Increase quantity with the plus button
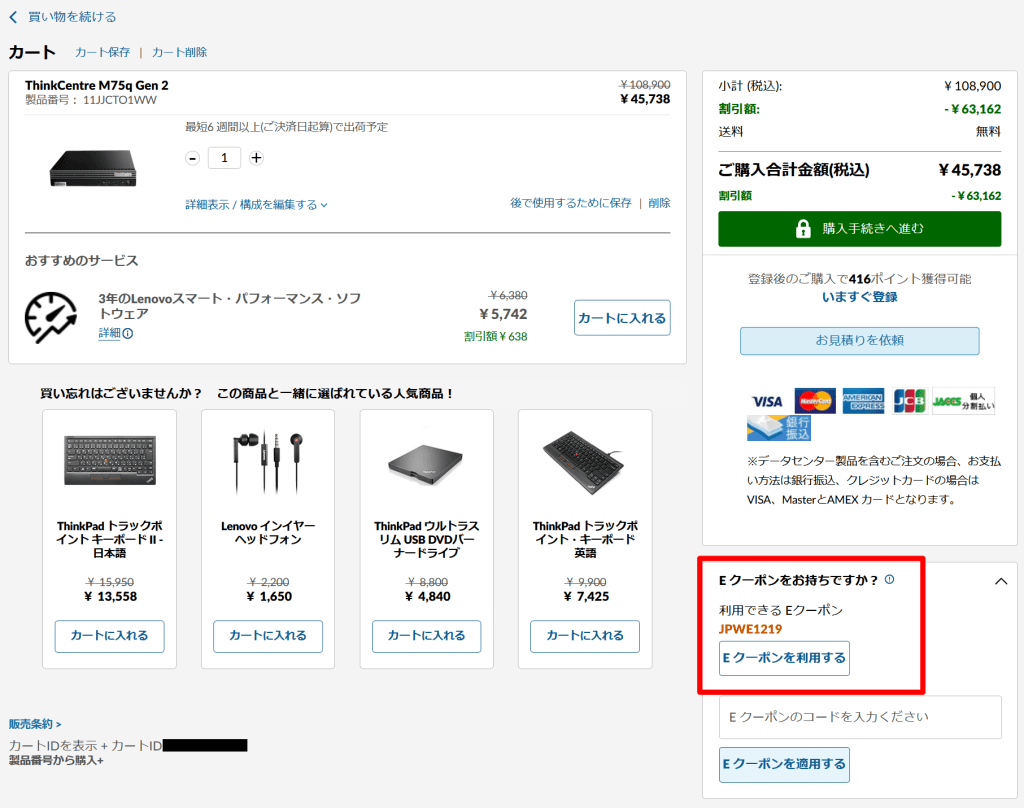This screenshot has height=808, width=1024. [x=256, y=158]
